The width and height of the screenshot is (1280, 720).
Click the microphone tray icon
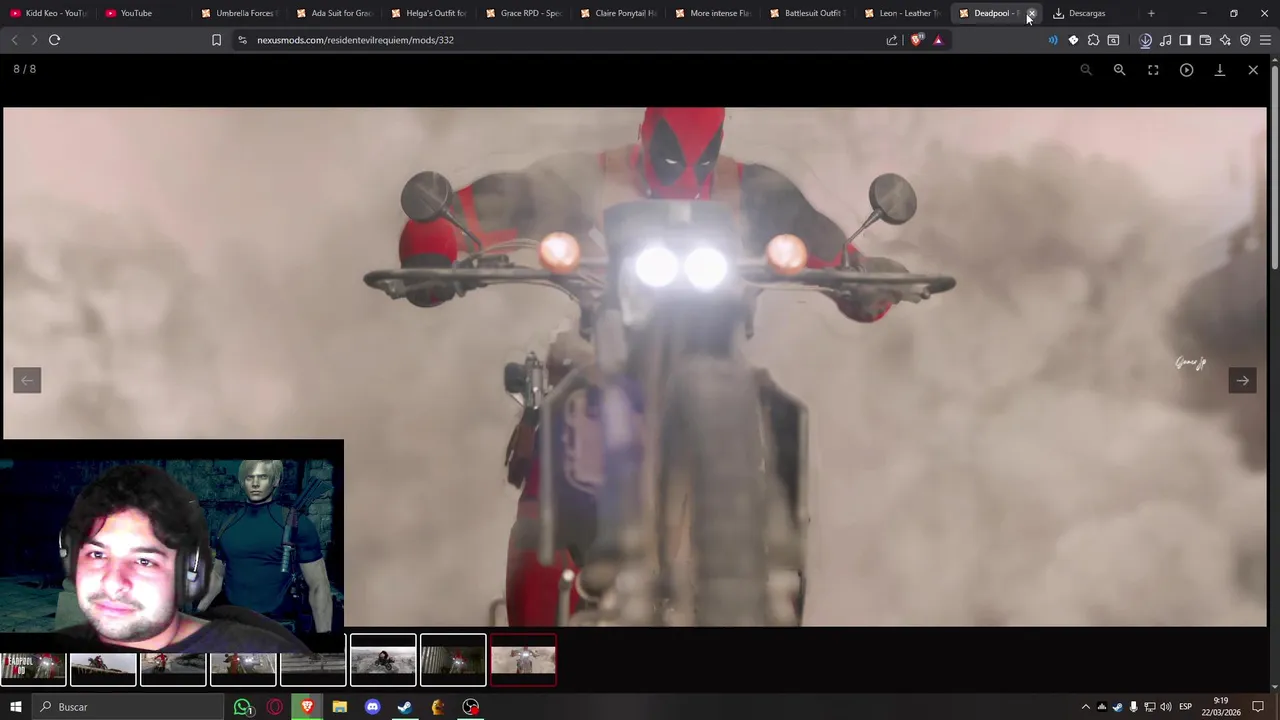[x=1133, y=707]
